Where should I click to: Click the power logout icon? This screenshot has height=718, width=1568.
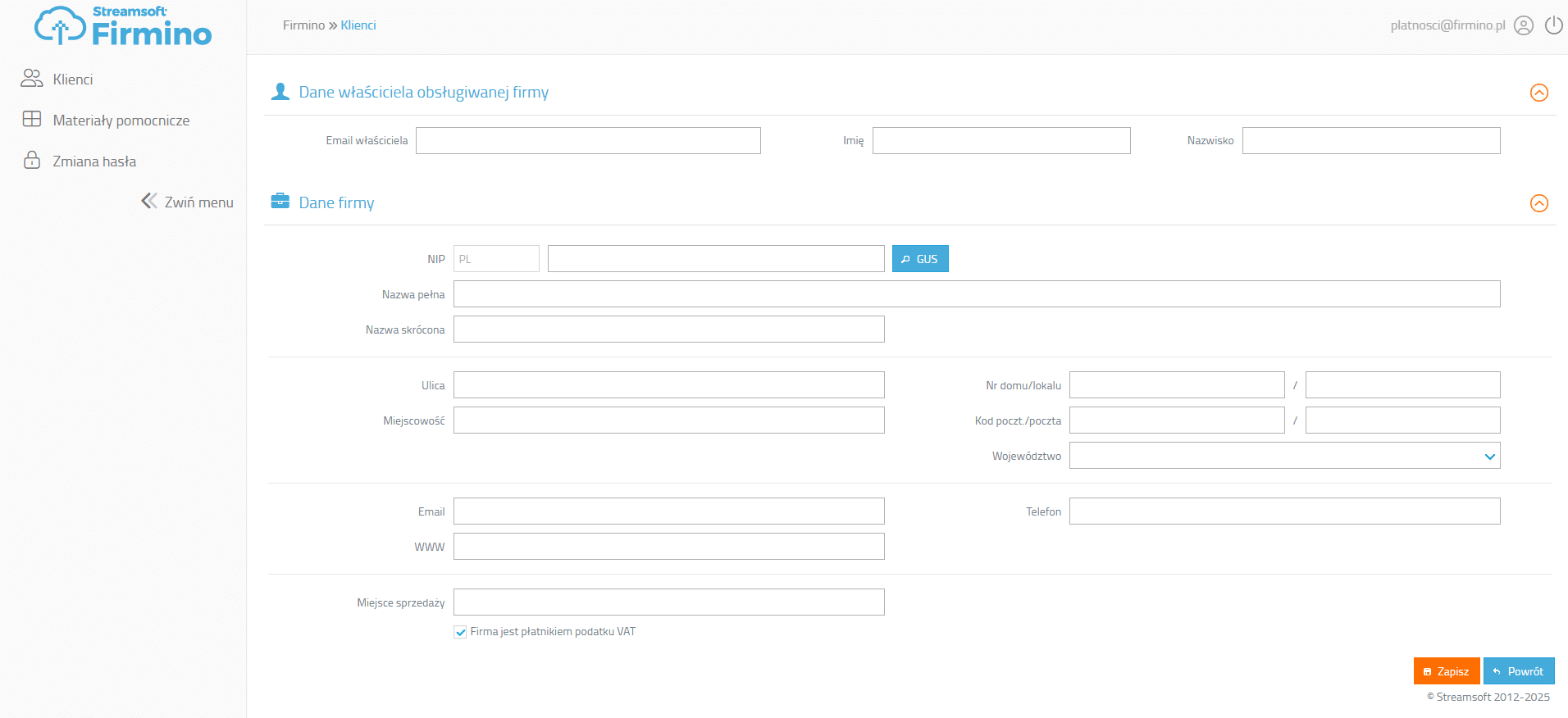1553,25
